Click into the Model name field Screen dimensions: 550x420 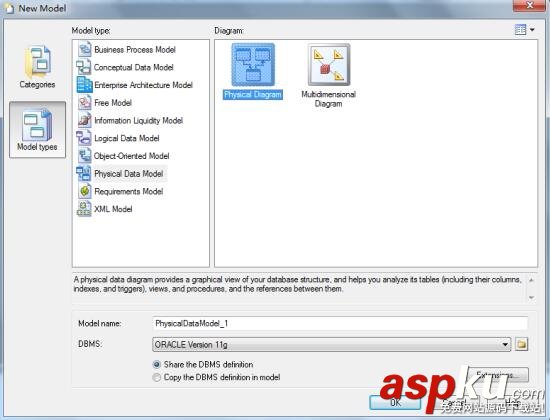coord(340,324)
